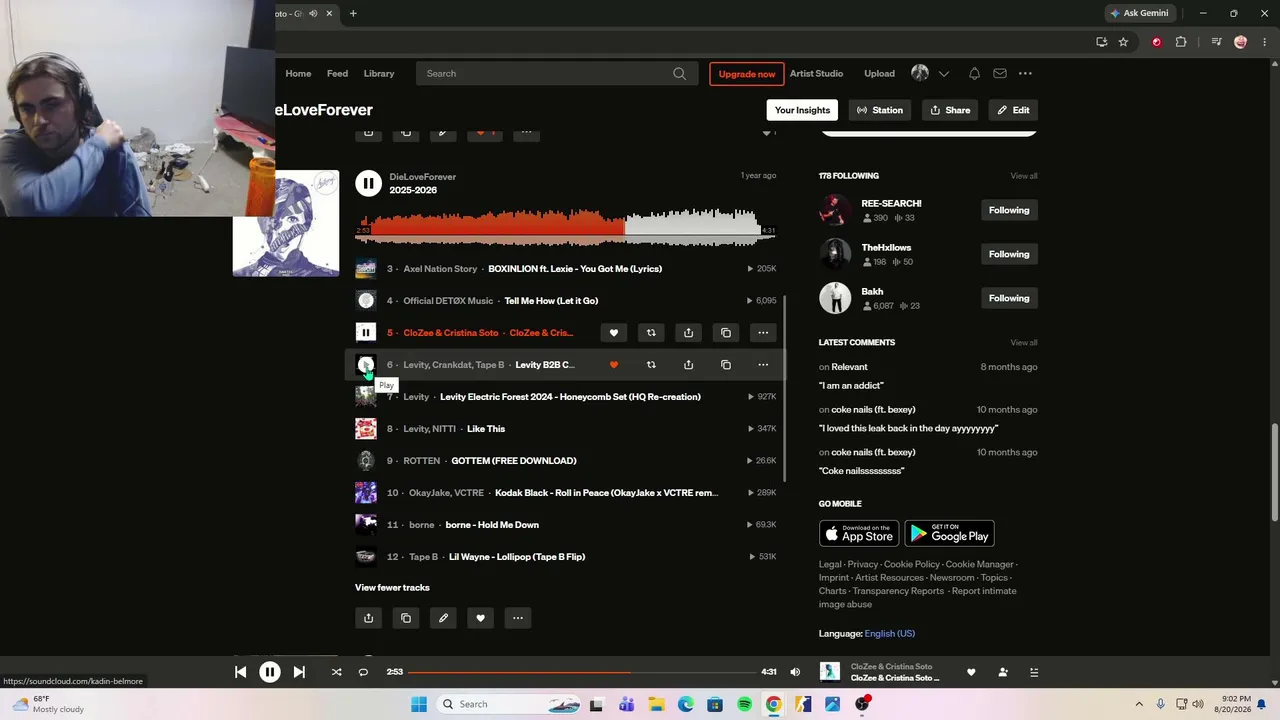Seek within the orange playlist waveform
The width and height of the screenshot is (1280, 720).
[566, 226]
